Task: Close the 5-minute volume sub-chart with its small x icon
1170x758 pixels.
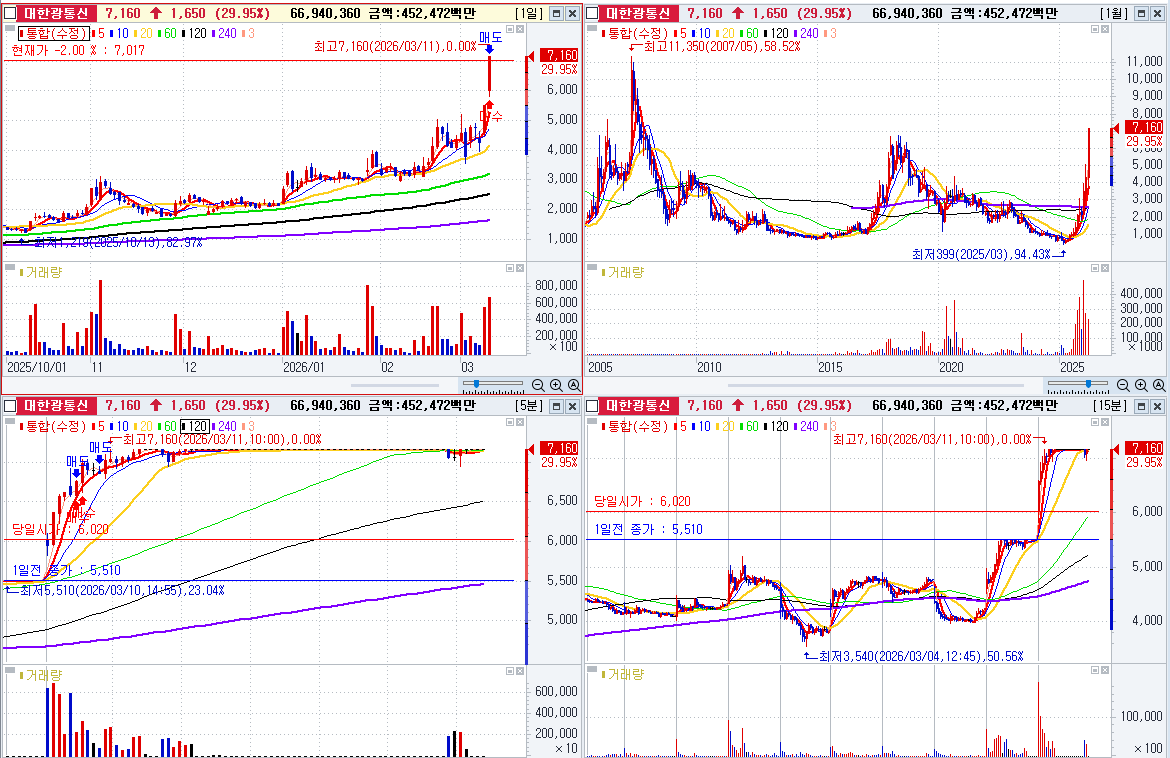Action: 520,671
